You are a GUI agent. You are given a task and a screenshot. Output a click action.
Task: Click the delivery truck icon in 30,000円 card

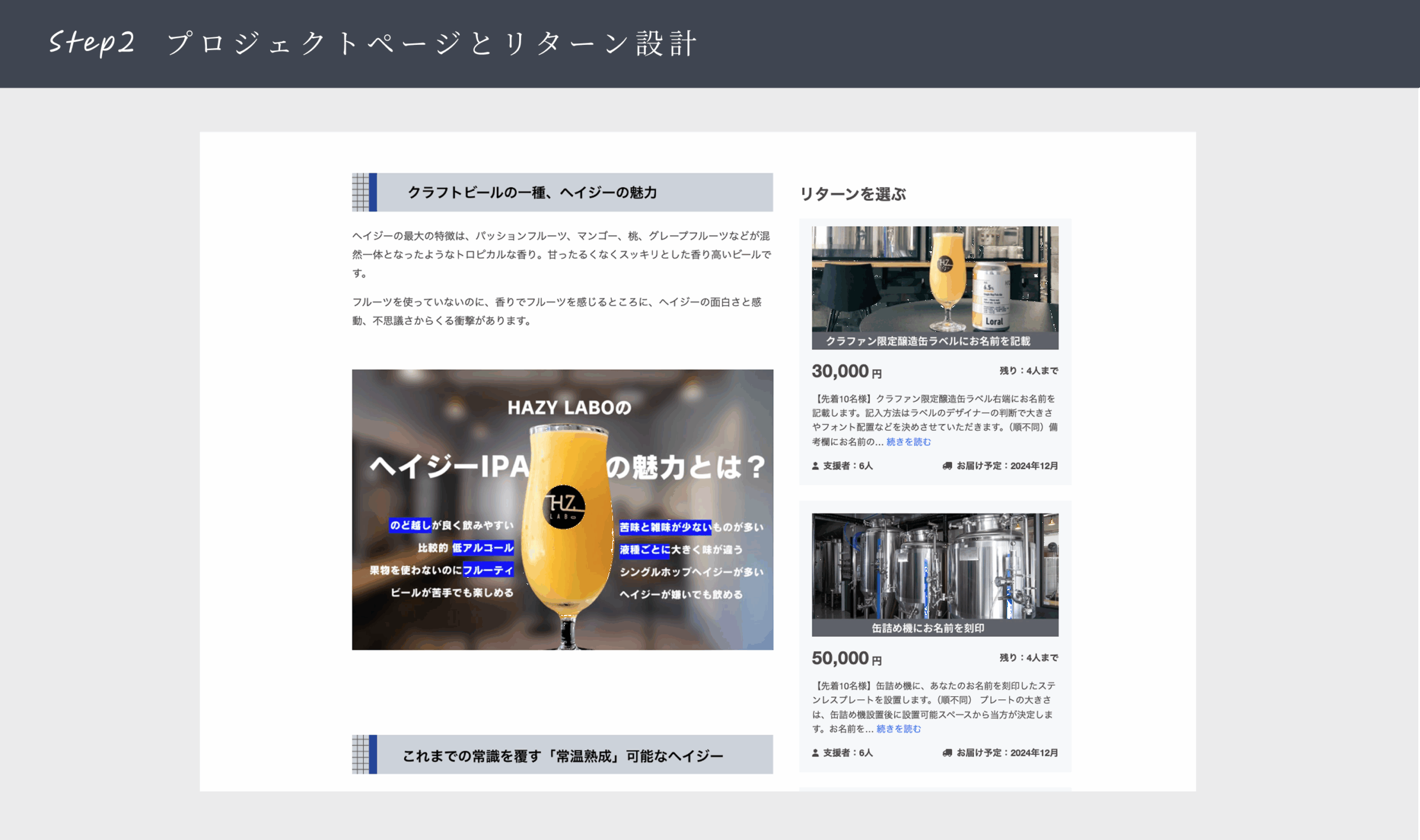pyautogui.click(x=947, y=466)
